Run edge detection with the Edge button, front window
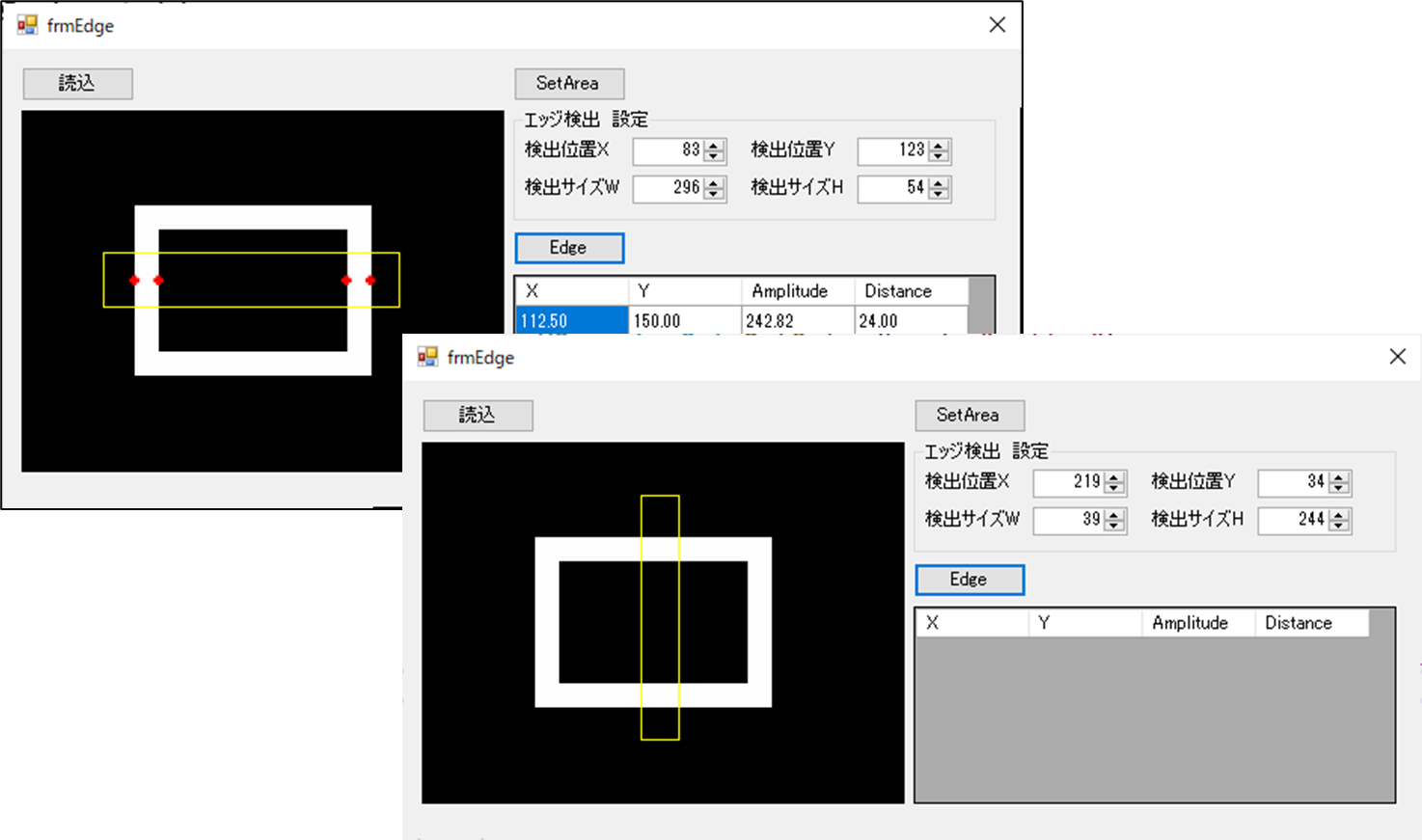Viewport: 1422px width, 840px height. click(969, 580)
